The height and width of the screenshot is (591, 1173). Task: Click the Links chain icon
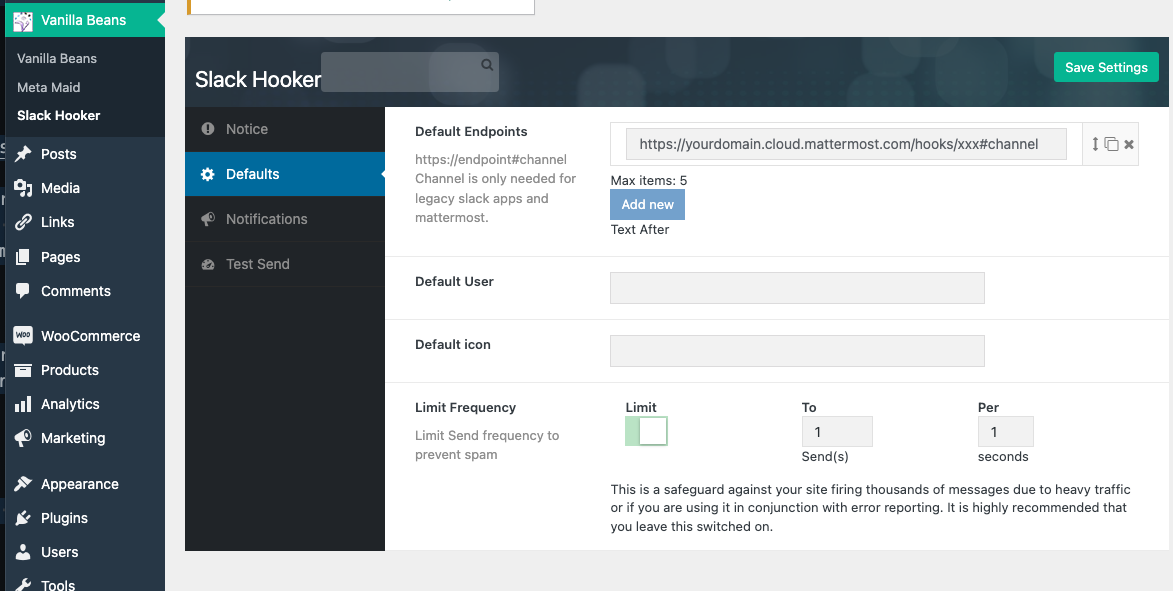tap(23, 222)
